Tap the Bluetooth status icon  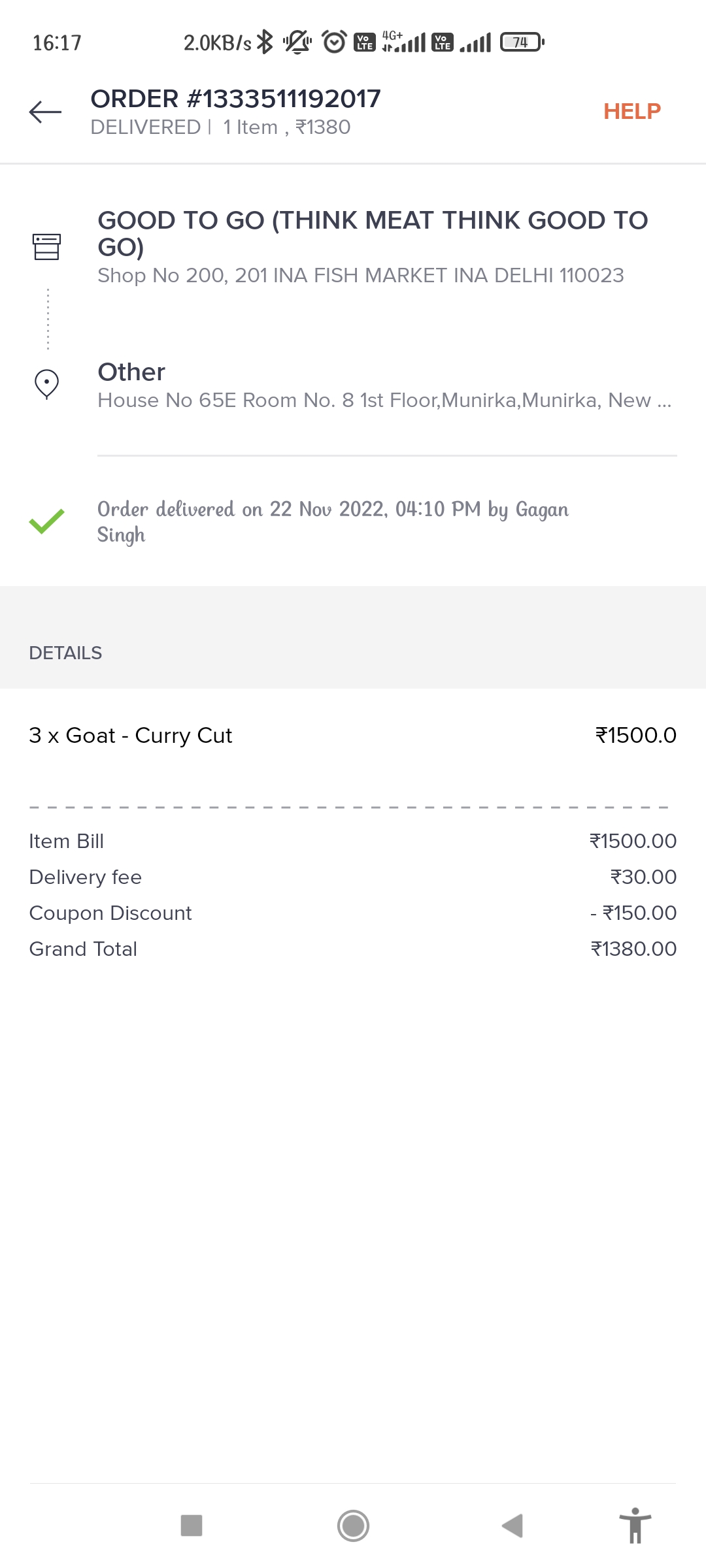point(265,42)
